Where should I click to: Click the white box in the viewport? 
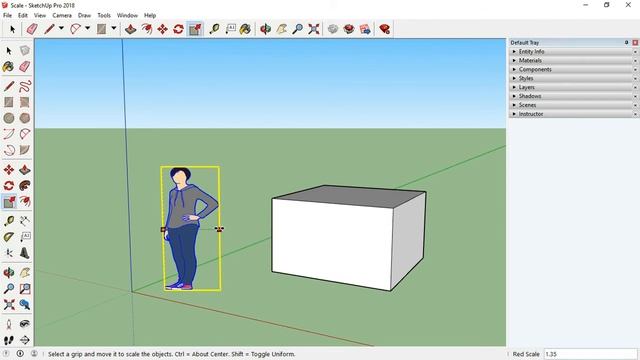(348, 238)
